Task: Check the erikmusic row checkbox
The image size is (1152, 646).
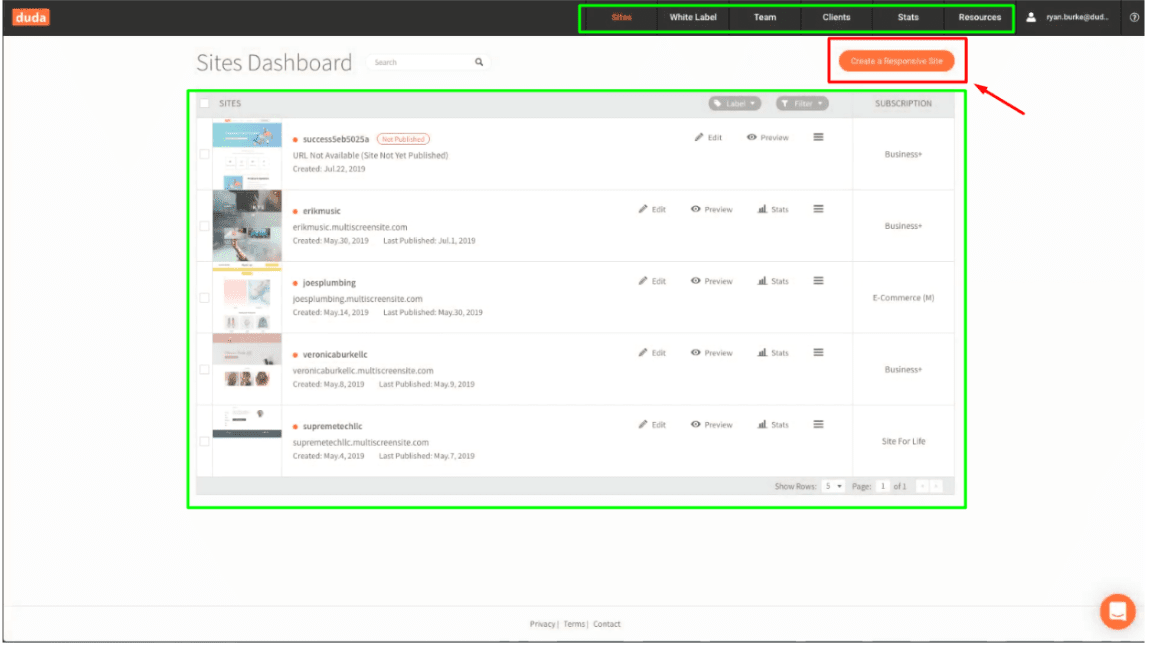Action: pos(206,227)
